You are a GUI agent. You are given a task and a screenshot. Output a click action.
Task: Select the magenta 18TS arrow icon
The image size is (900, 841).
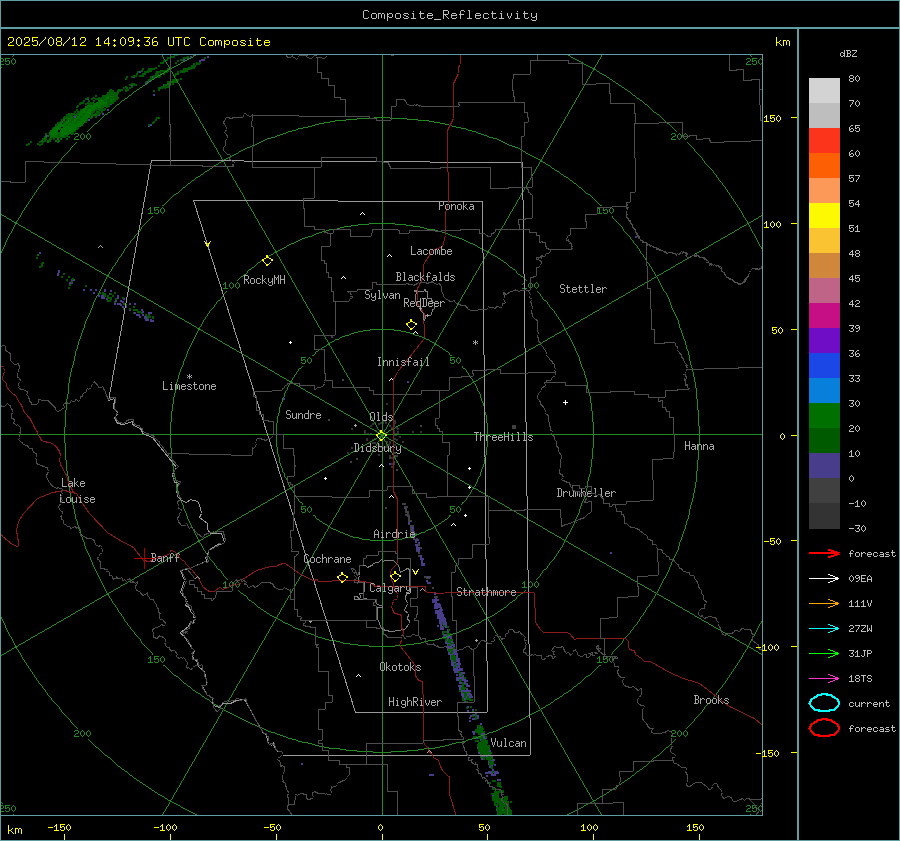824,679
